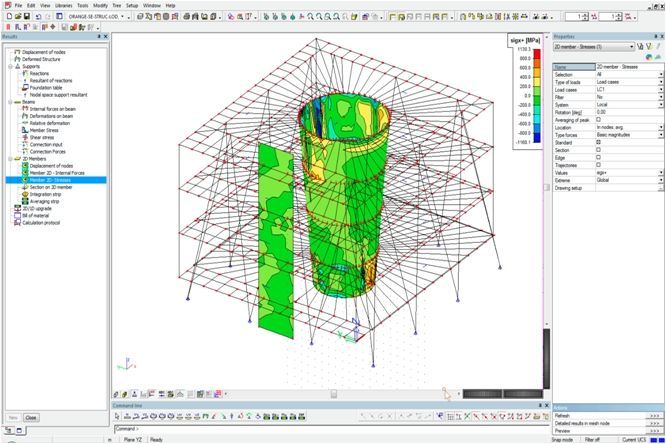
Task: Open the Values sigx+ dropdown
Action: tap(661, 172)
